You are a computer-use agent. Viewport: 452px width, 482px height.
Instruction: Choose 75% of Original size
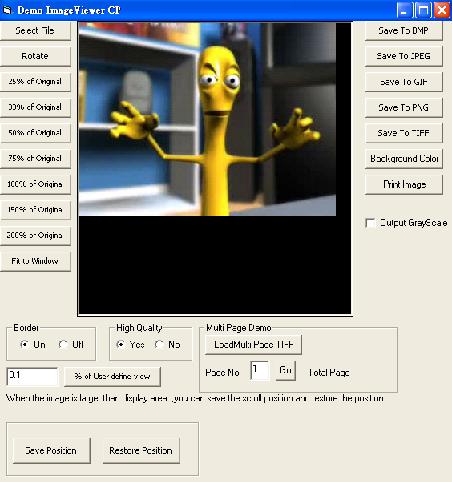pos(35,158)
